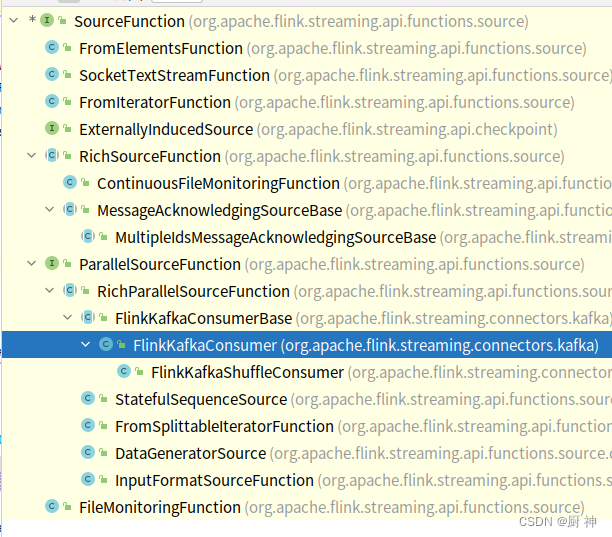Collapse the MessageAcknowledgingSourceBase node
The image size is (612, 537).
tap(50, 210)
